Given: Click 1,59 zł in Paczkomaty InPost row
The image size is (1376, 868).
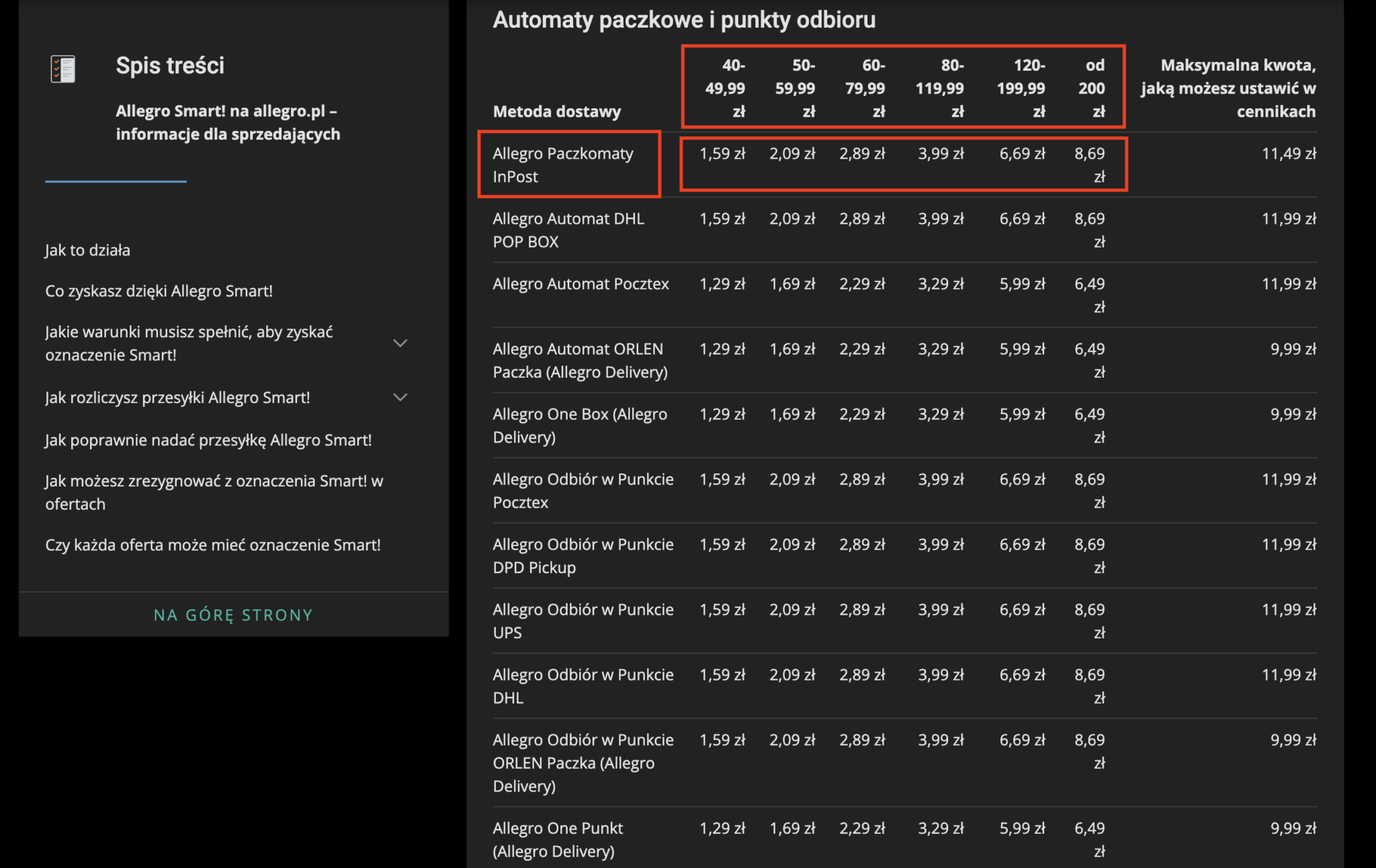Looking at the screenshot, I should pyautogui.click(x=722, y=153).
